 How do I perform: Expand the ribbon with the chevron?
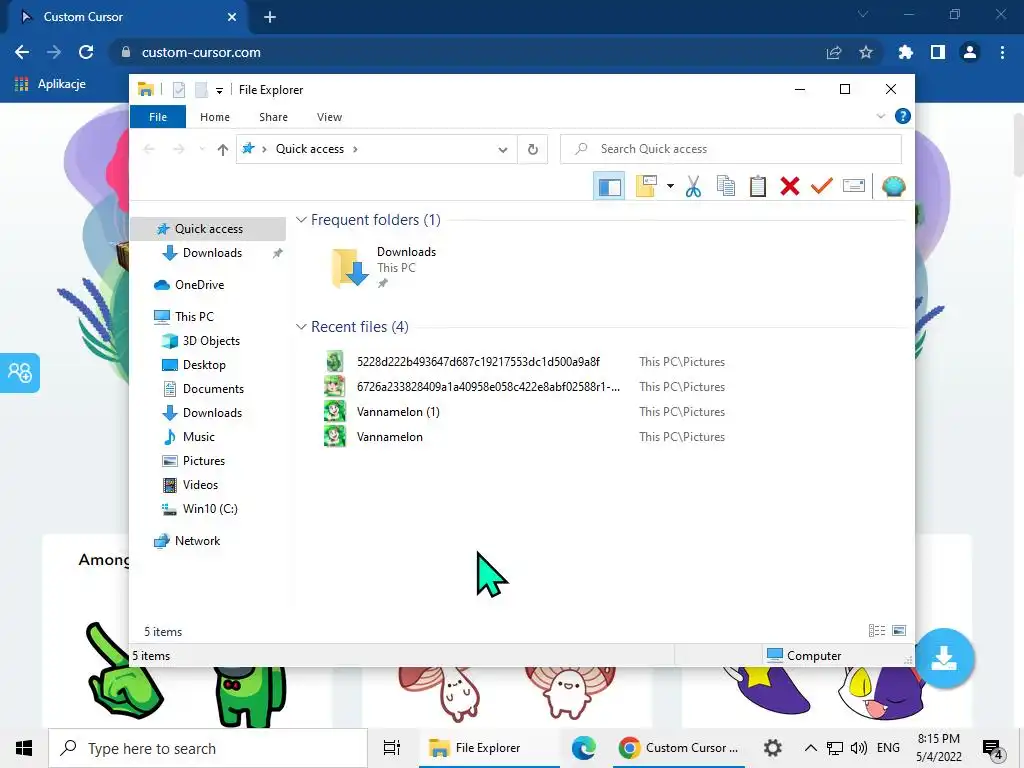[880, 116]
